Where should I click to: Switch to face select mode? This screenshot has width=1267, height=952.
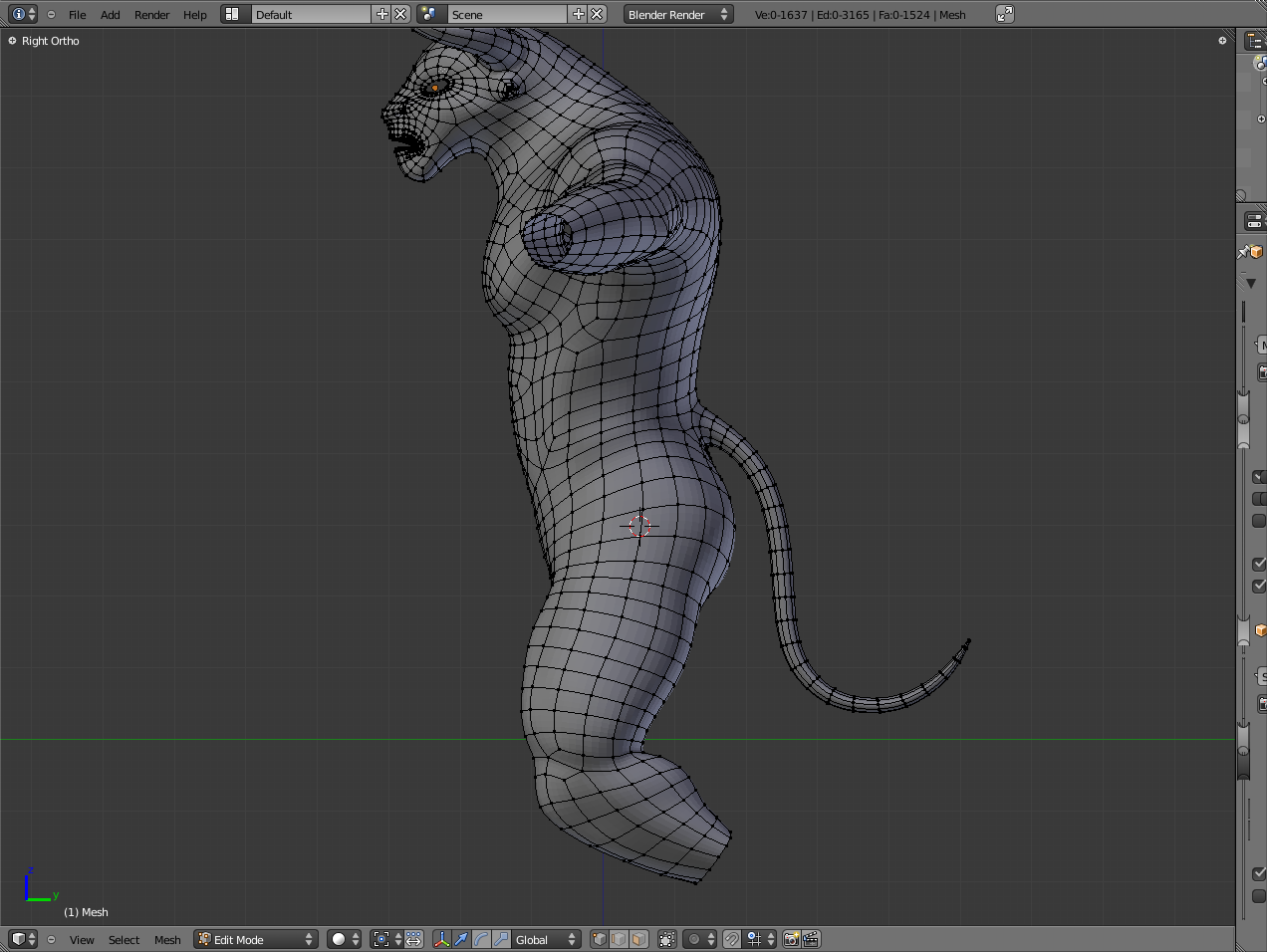[638, 939]
